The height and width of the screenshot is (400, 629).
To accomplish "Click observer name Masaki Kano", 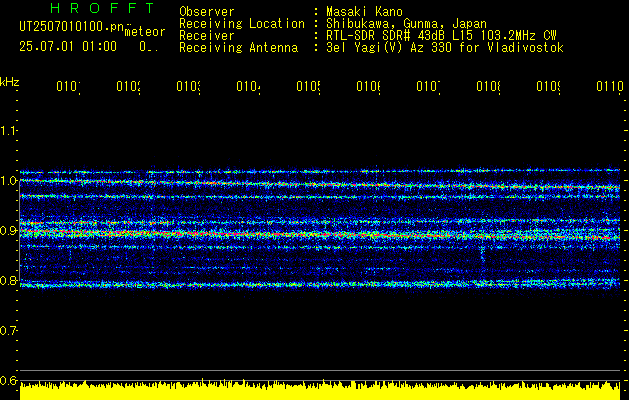I will tap(364, 11).
